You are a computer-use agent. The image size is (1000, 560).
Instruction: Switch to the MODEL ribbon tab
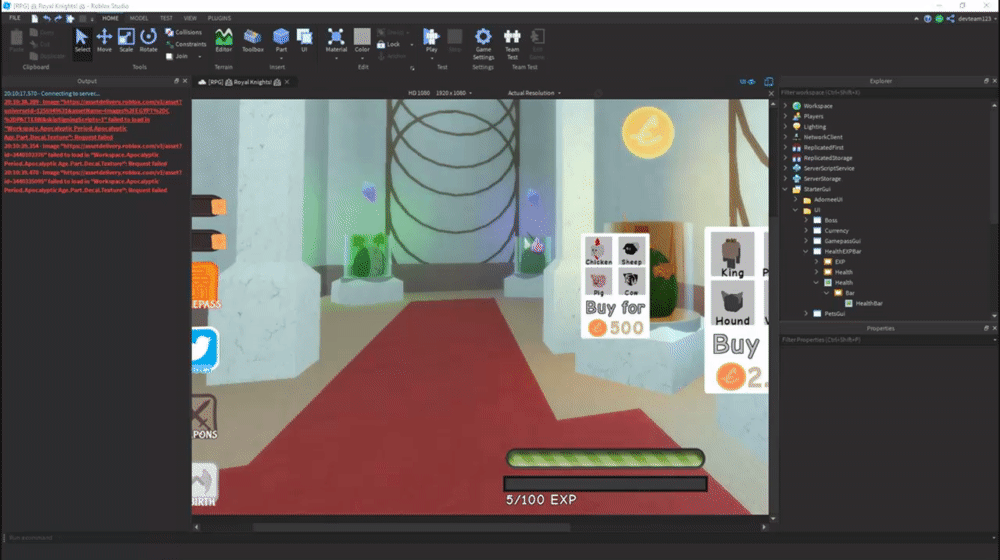[x=138, y=18]
